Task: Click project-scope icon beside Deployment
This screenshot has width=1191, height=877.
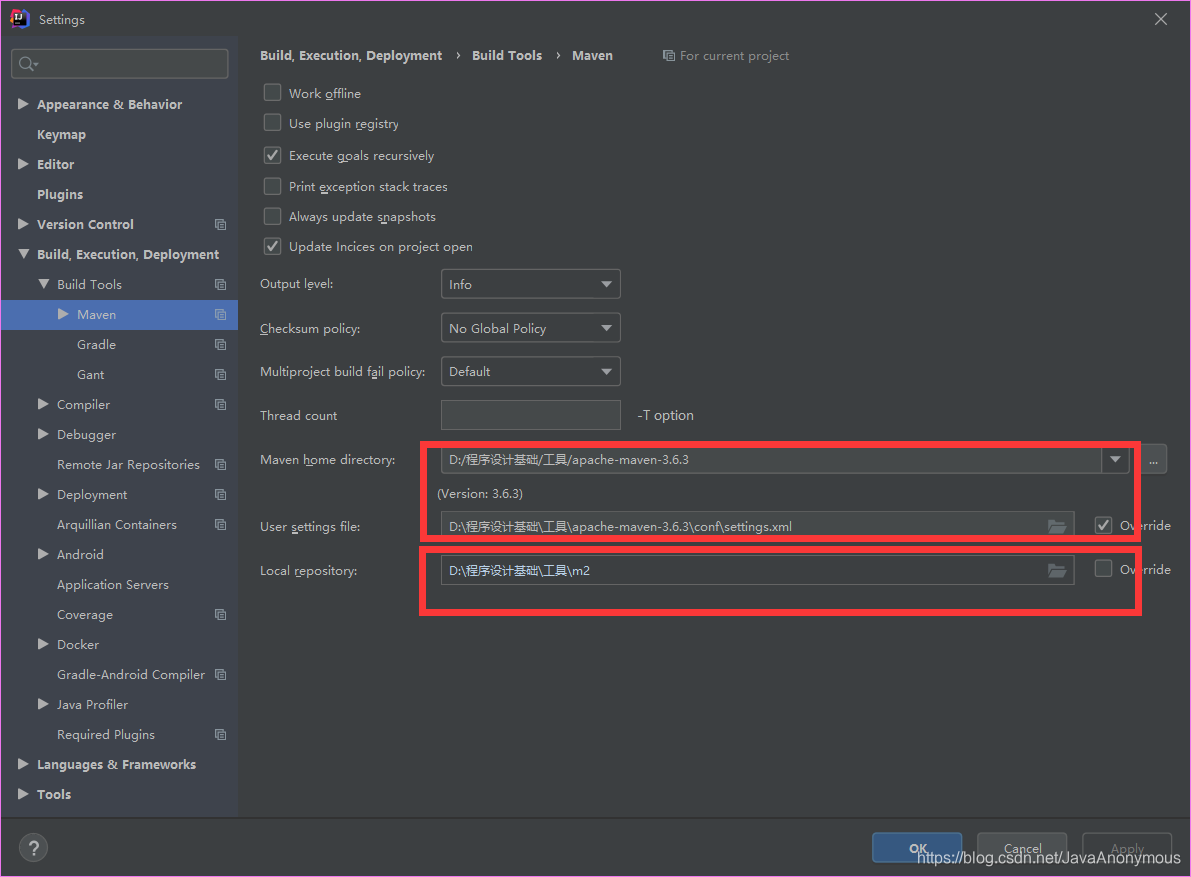Action: coord(220,494)
